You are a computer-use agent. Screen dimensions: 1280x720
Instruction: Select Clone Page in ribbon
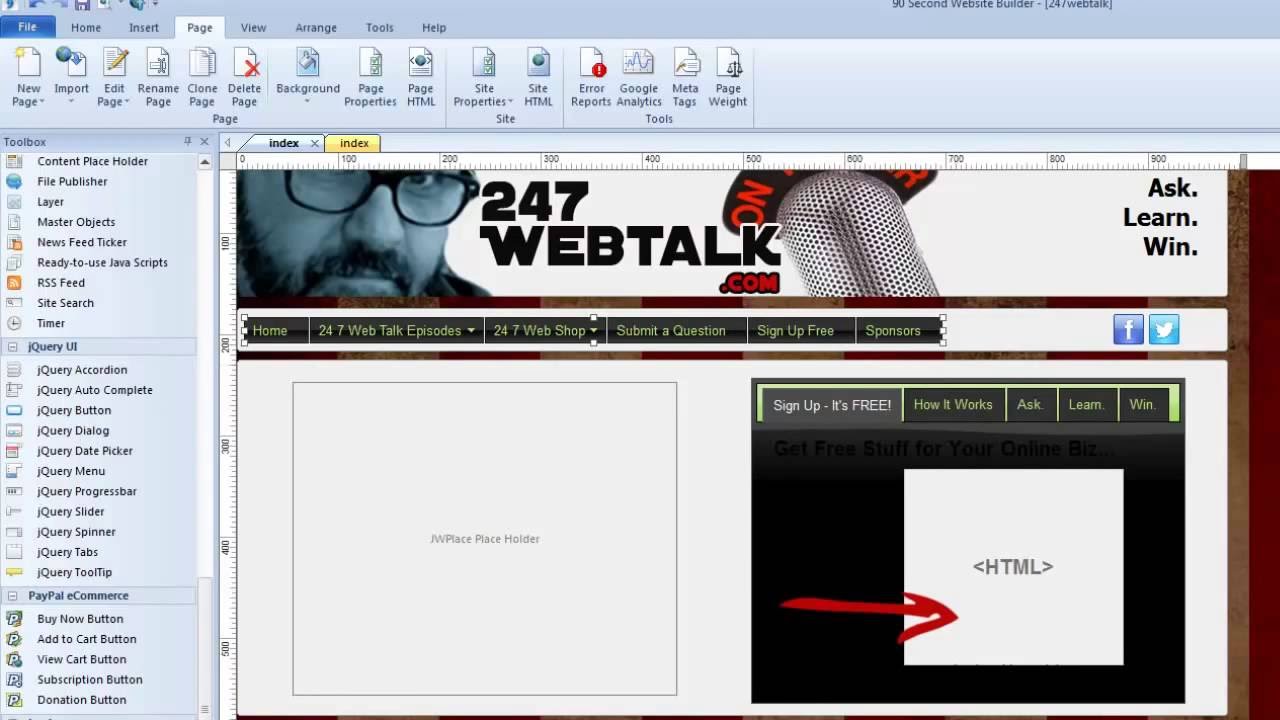(x=202, y=77)
